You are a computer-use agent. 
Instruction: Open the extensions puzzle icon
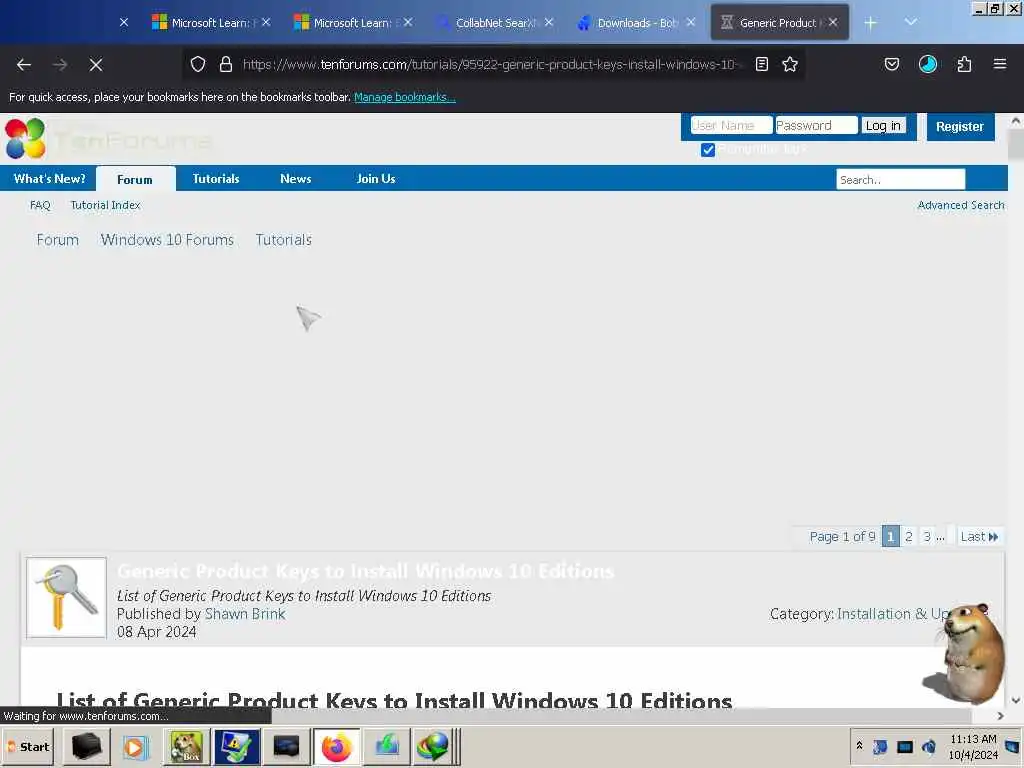click(964, 64)
